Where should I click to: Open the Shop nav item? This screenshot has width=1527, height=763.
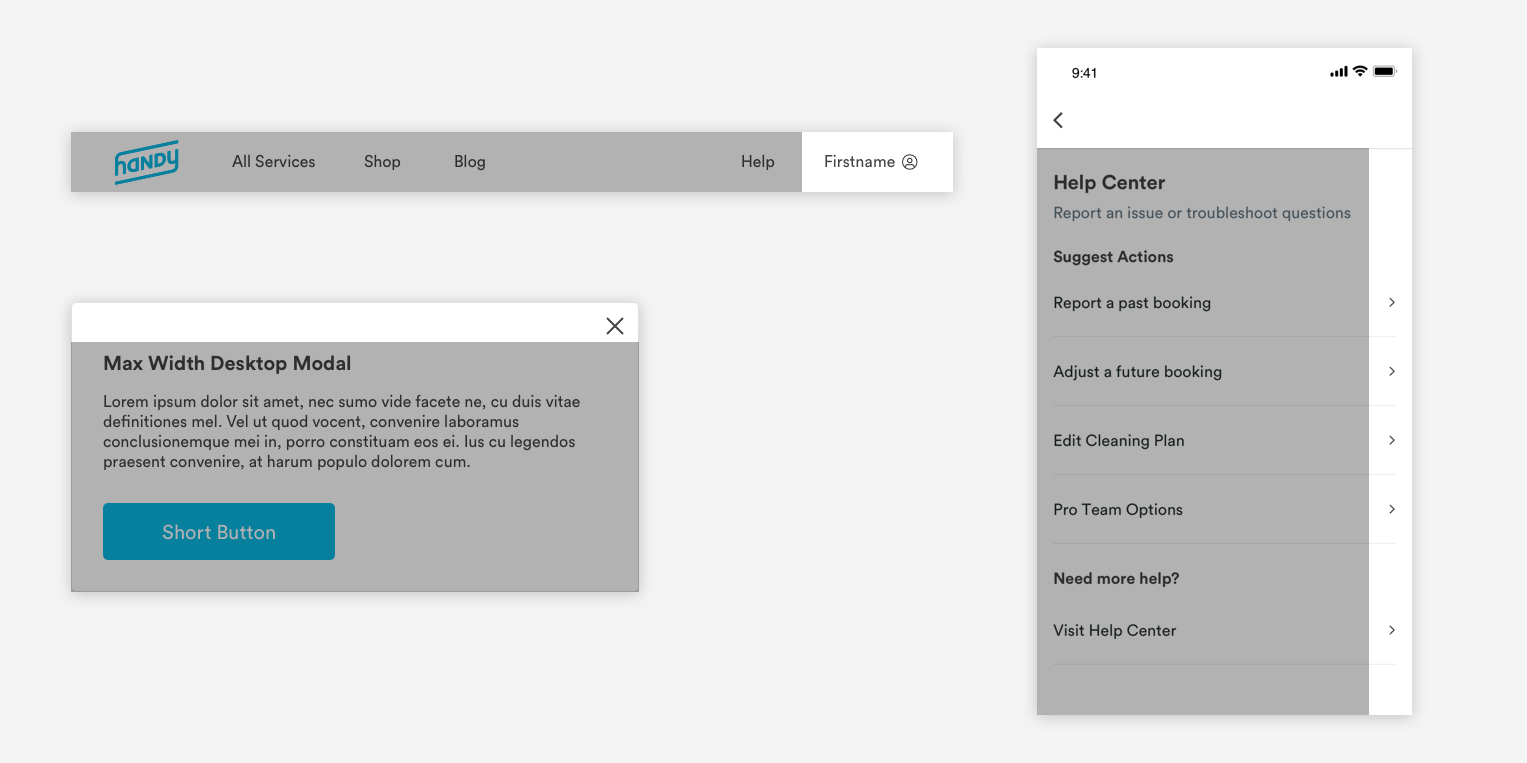(x=382, y=162)
